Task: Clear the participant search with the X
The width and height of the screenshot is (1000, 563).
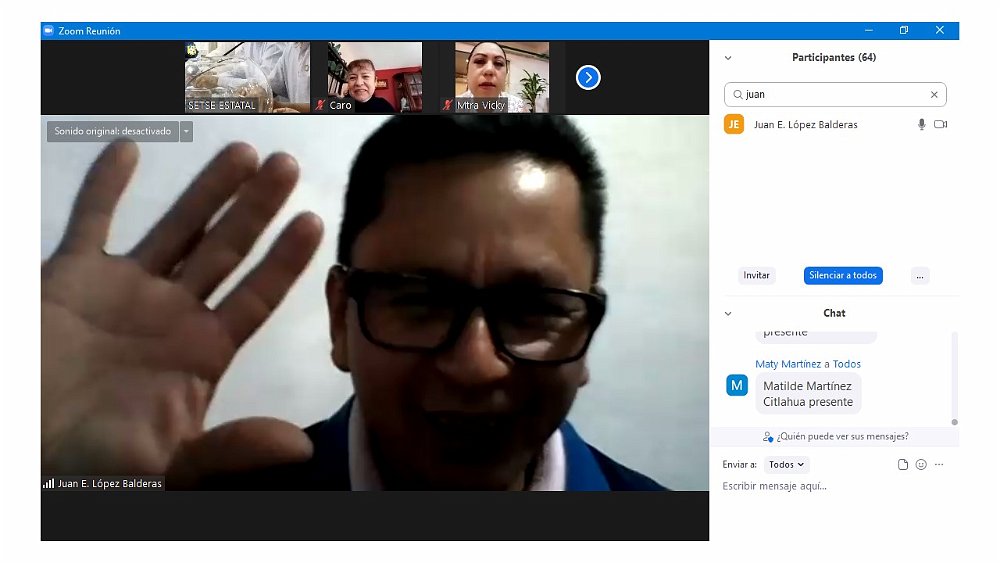Action: tap(934, 95)
